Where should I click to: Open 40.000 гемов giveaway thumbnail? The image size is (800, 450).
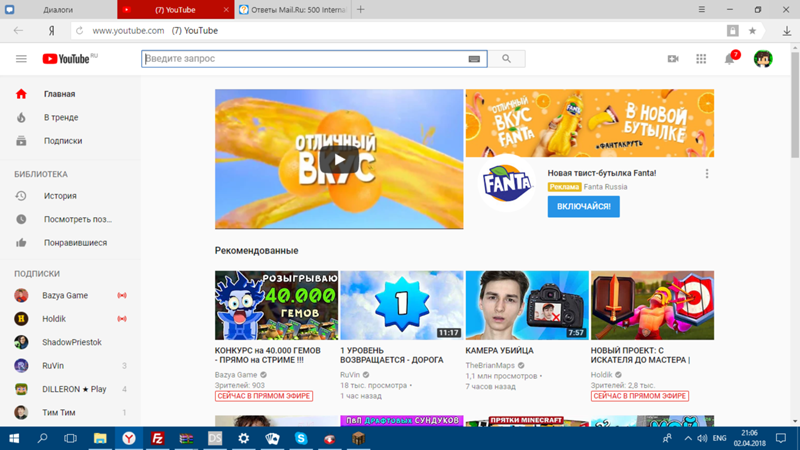(x=277, y=305)
